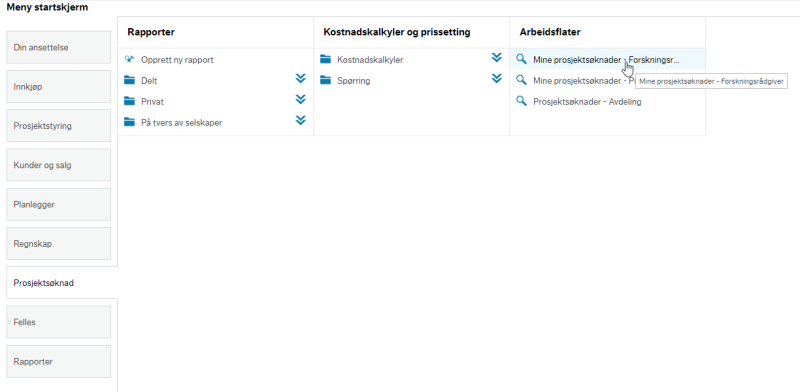800x392 pixels.
Task: Open the Rapporter sidebar menu tab
Action: [59, 361]
